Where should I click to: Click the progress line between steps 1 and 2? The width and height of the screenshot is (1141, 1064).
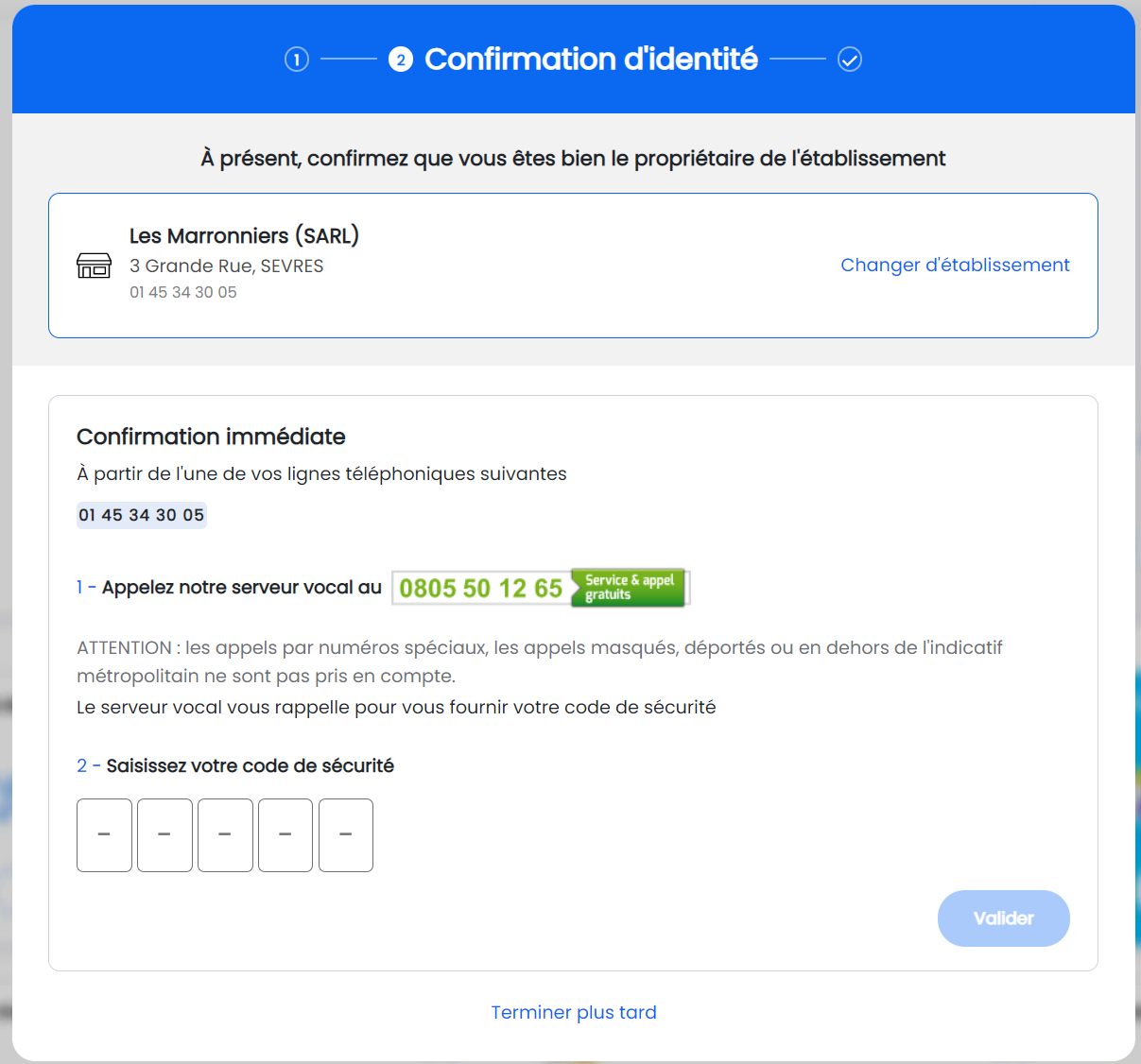(348, 59)
